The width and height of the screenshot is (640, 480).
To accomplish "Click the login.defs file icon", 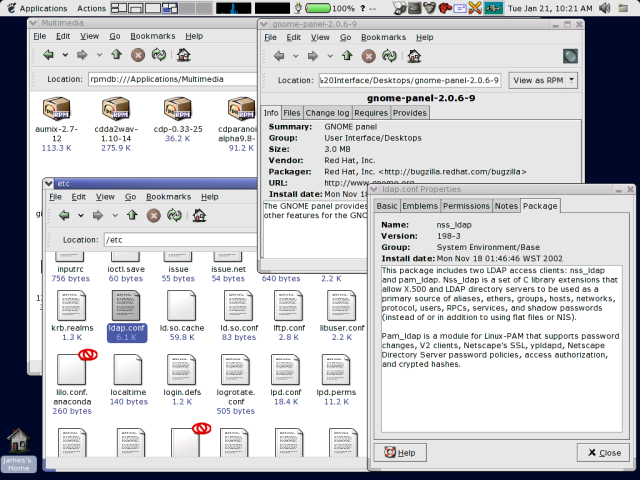I will [182, 369].
